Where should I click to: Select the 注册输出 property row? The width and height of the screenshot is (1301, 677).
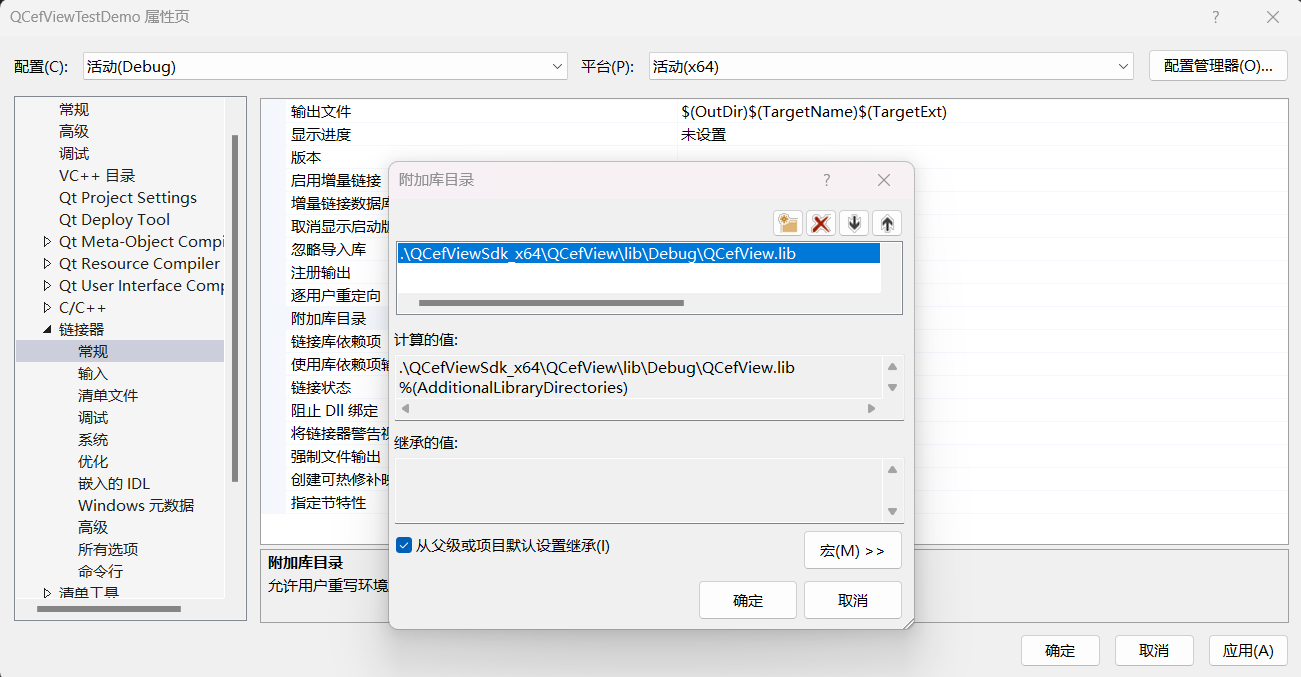[x=328, y=273]
